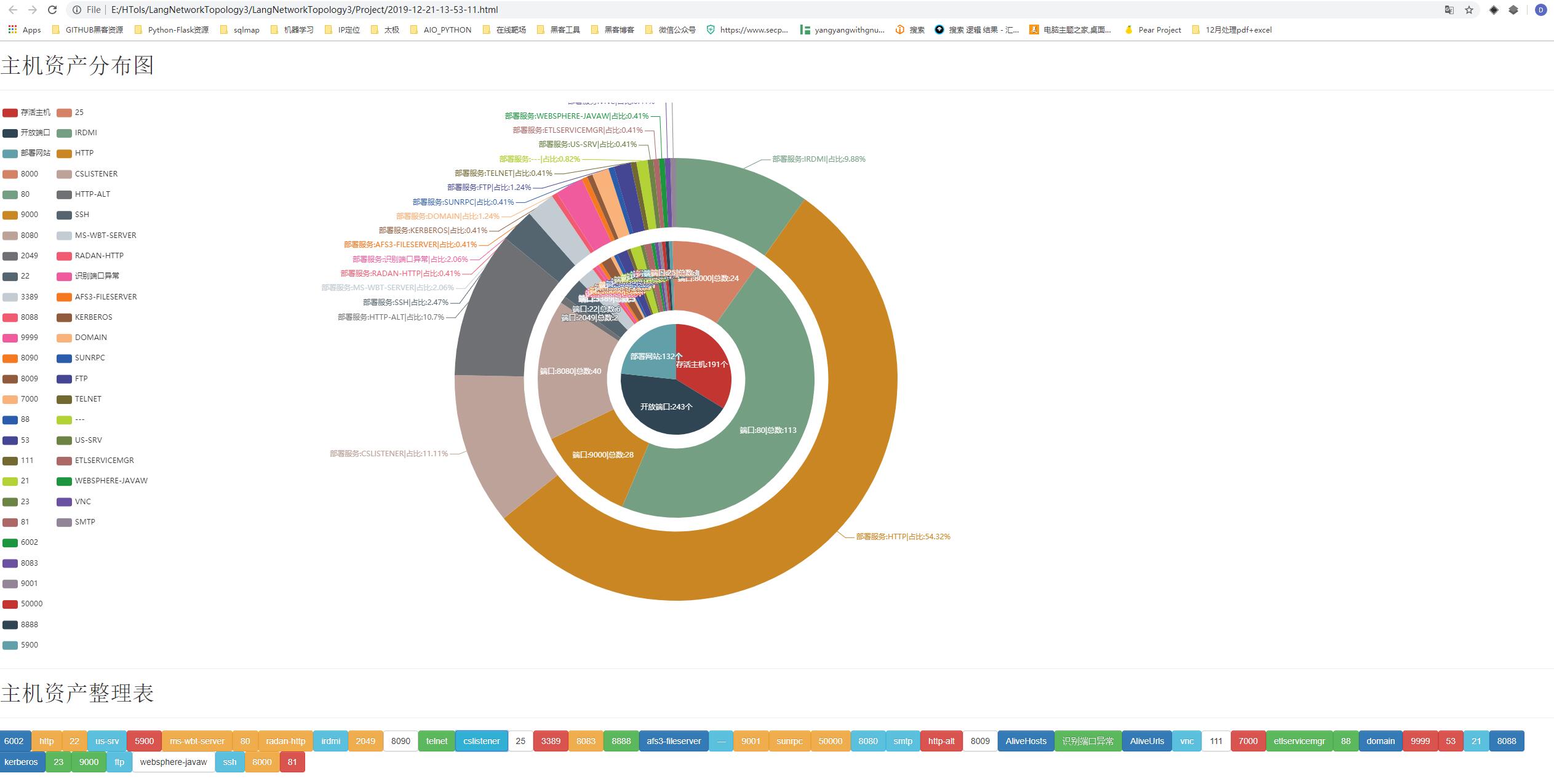1554x784 pixels.
Task: Open the Apps grid shortcut
Action: 25,30
